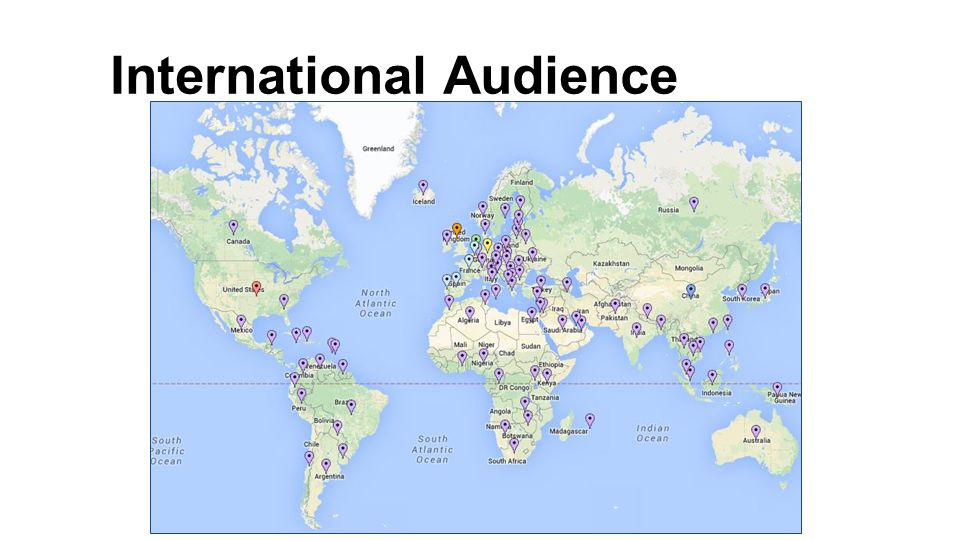
Task: Select the Argentina label
Action: [329, 476]
